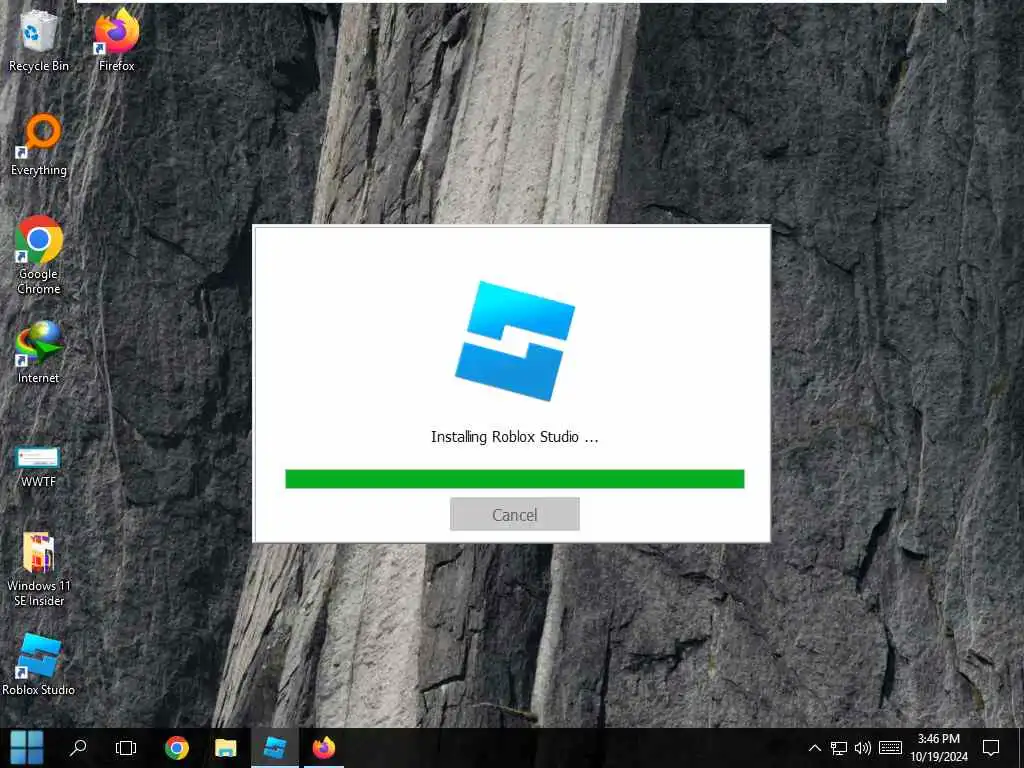Open the Recycle Bin desktop icon

pyautogui.click(x=38, y=40)
